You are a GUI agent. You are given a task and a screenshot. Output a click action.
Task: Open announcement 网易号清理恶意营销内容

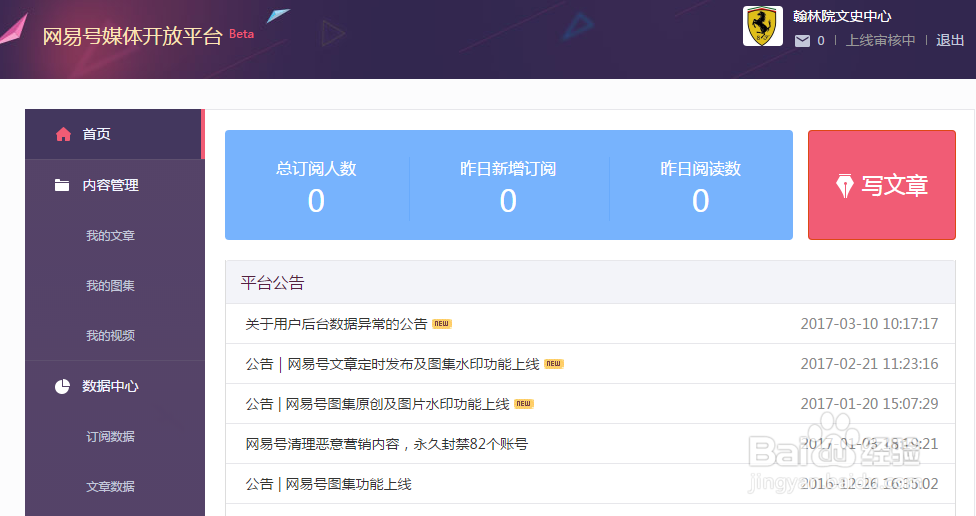pyautogui.click(x=387, y=444)
